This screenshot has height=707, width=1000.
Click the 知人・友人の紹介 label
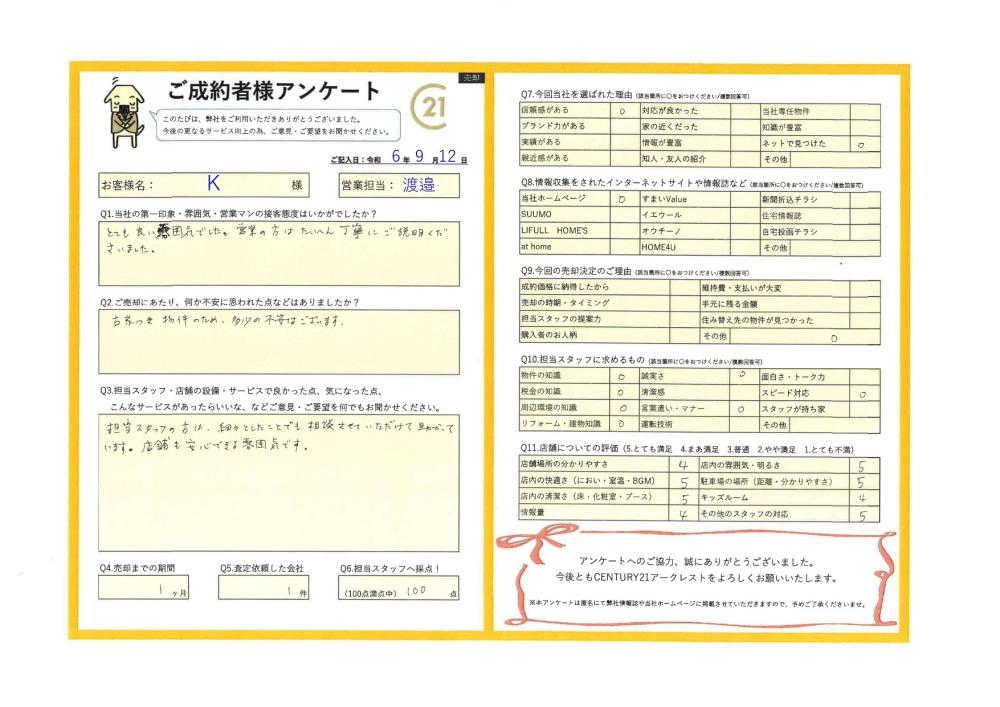click(x=673, y=159)
